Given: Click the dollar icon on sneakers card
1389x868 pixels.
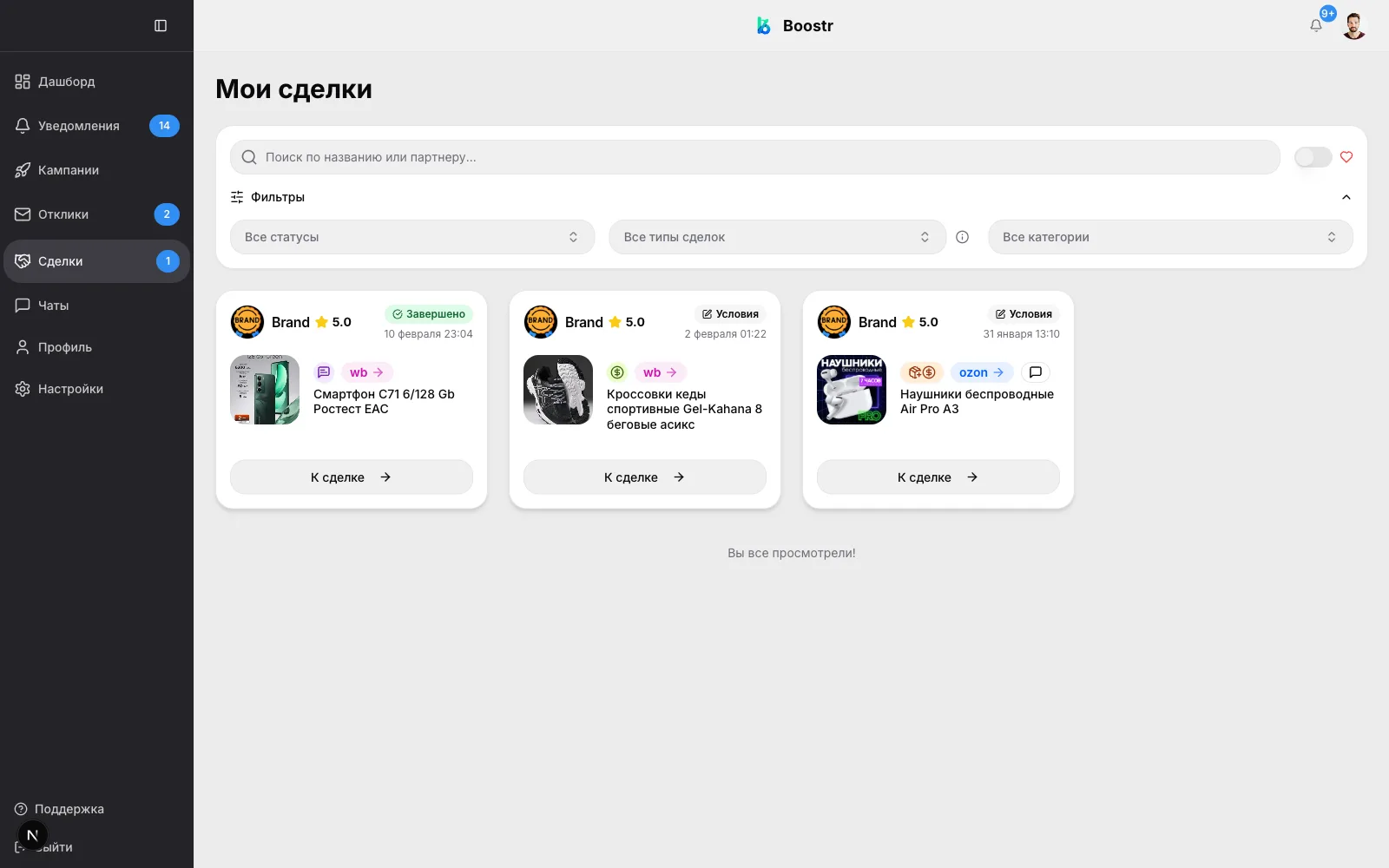Looking at the screenshot, I should click(617, 372).
